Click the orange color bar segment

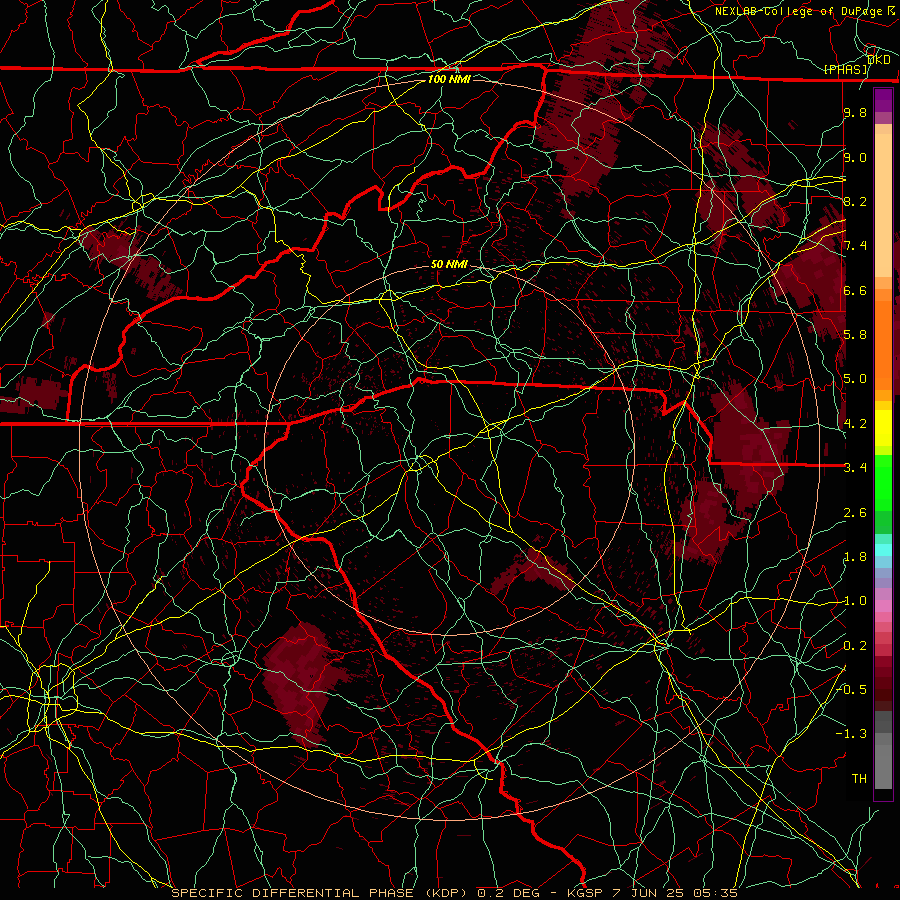coord(883,345)
